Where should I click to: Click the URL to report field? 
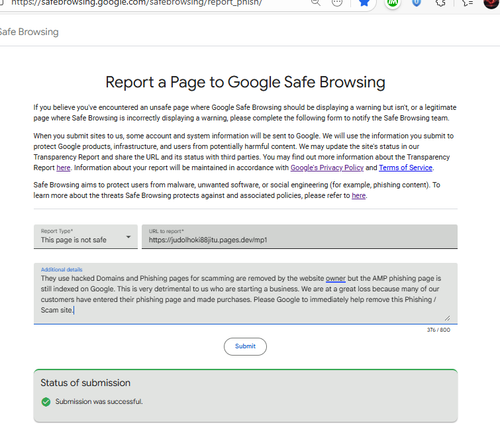click(x=300, y=236)
